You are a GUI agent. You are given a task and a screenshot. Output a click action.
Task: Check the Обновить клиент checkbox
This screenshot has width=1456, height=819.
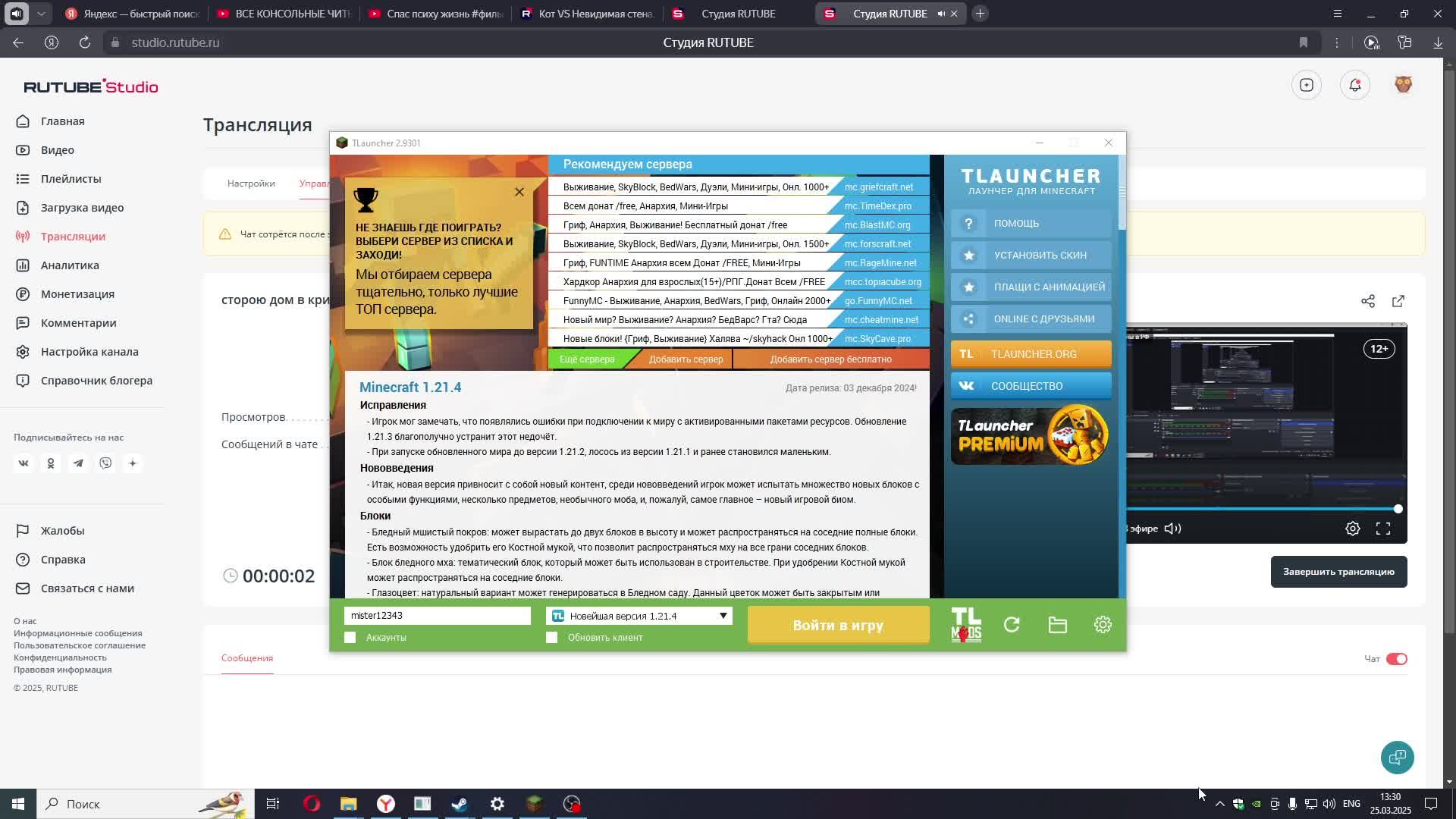tap(552, 638)
